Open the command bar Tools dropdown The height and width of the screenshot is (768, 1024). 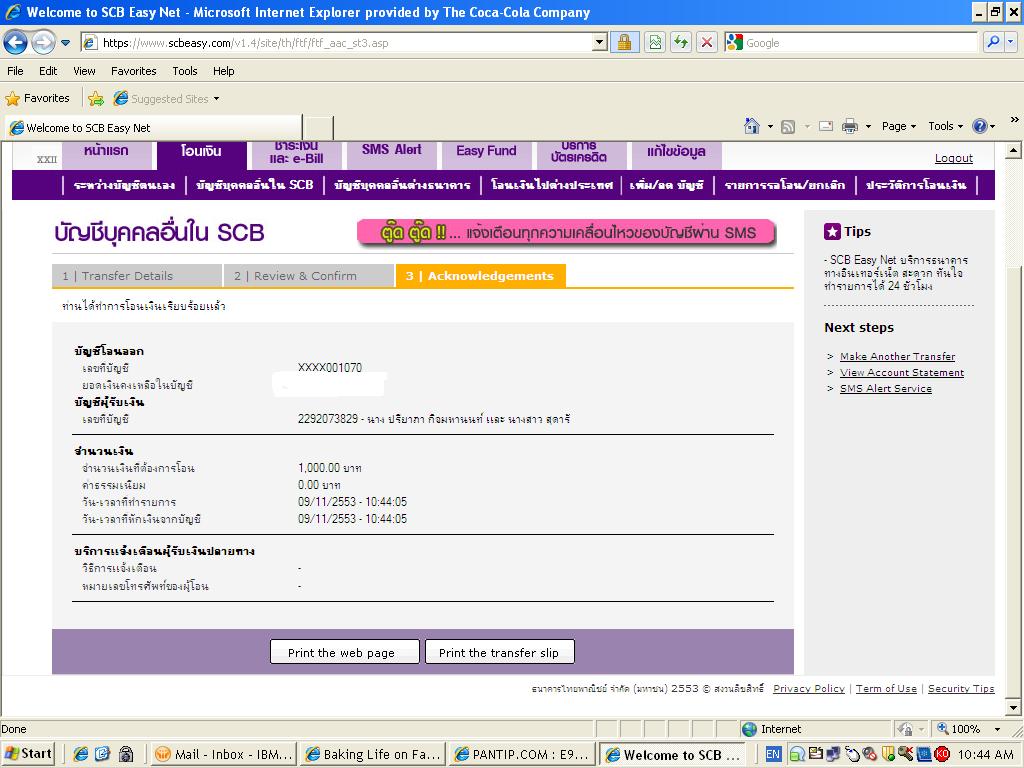(945, 126)
